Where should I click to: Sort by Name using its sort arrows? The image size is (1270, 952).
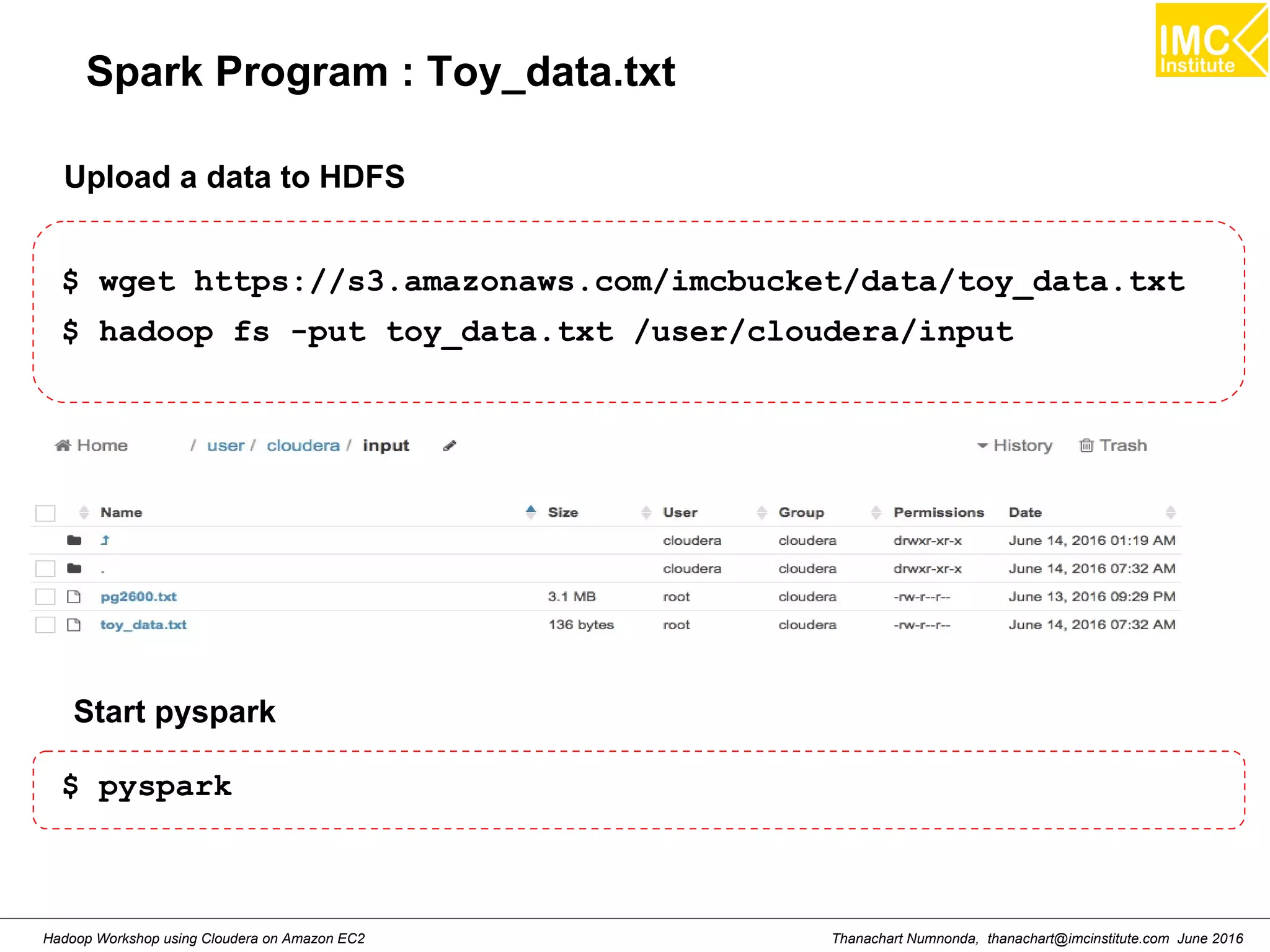(x=84, y=513)
